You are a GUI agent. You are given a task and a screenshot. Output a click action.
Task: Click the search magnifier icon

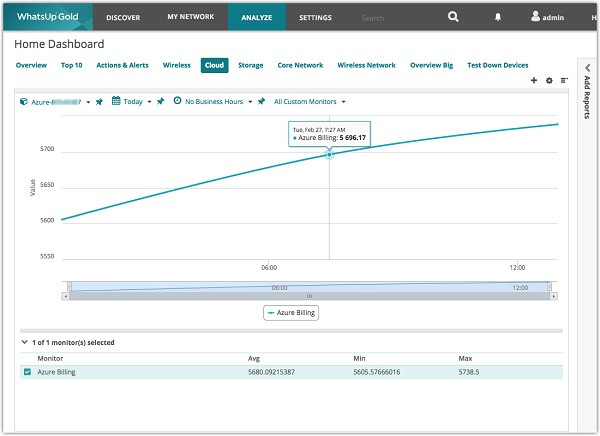(453, 17)
